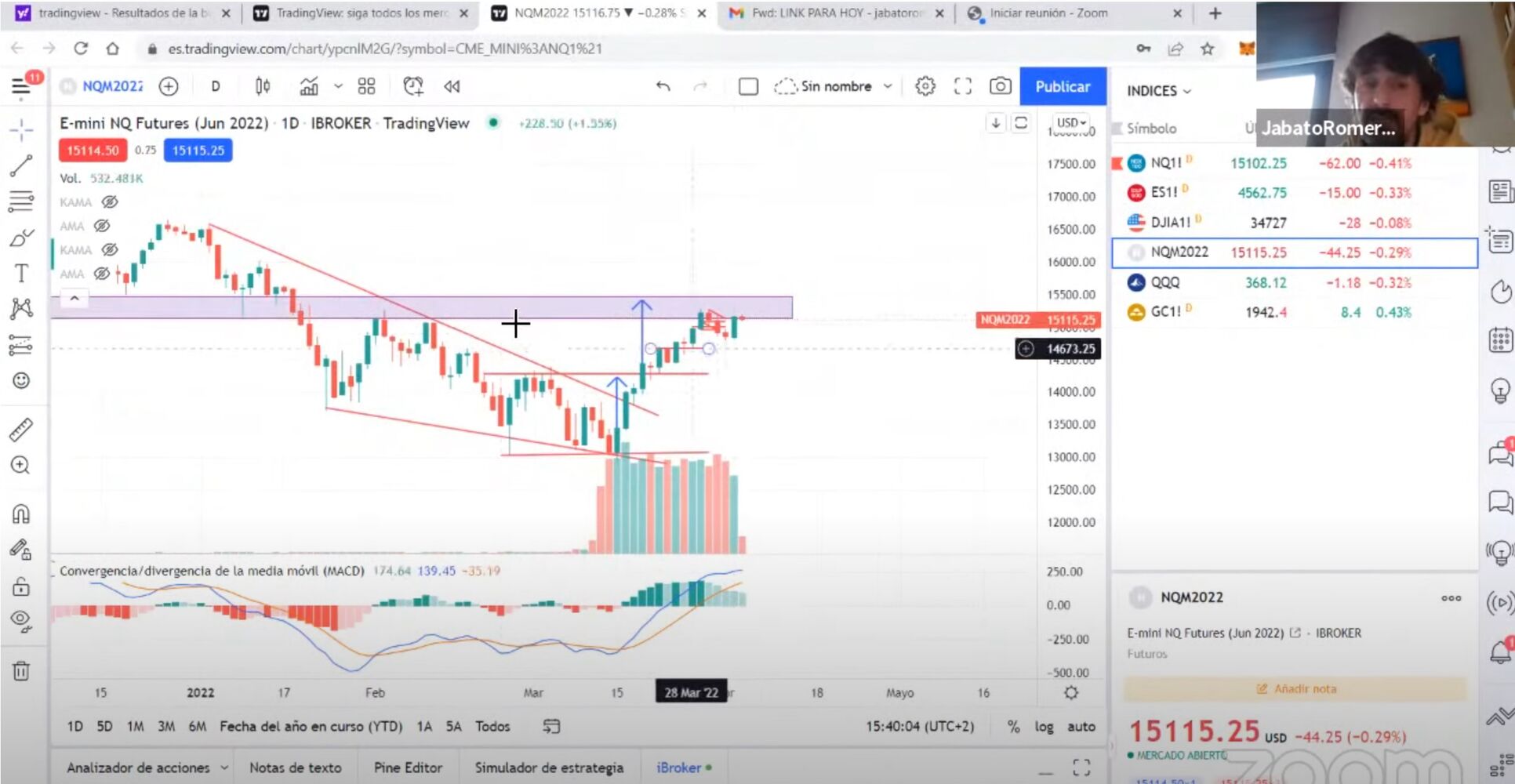Viewport: 1515px width, 784px height.
Task: Take a chart snapshot with camera icon
Action: pyautogui.click(x=1000, y=86)
